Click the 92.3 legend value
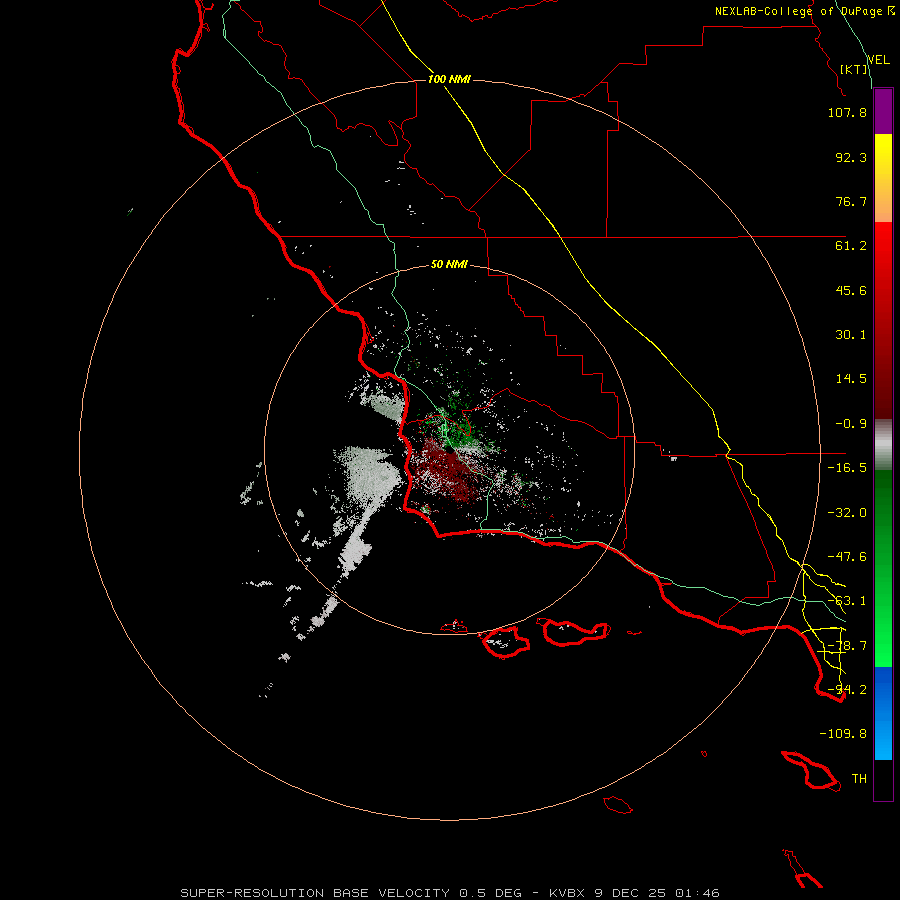 [851, 157]
